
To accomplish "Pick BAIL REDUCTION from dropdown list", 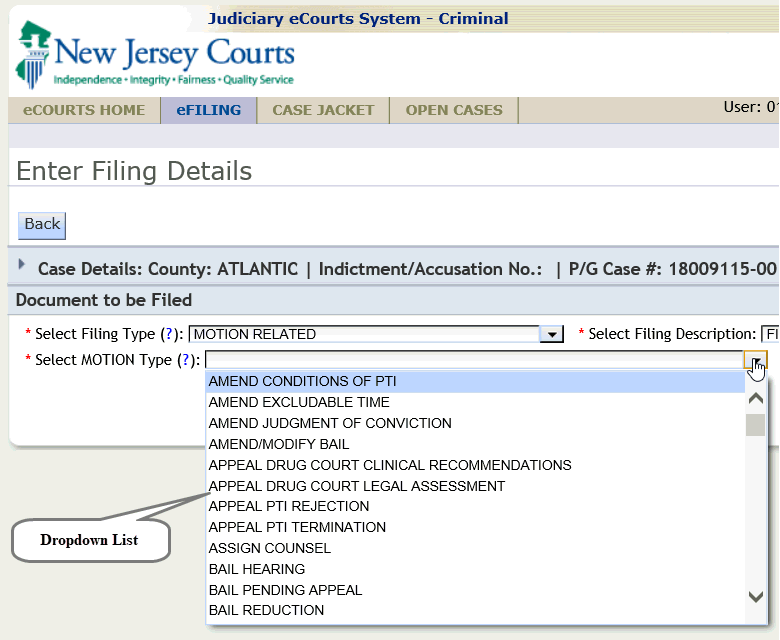I will click(266, 610).
